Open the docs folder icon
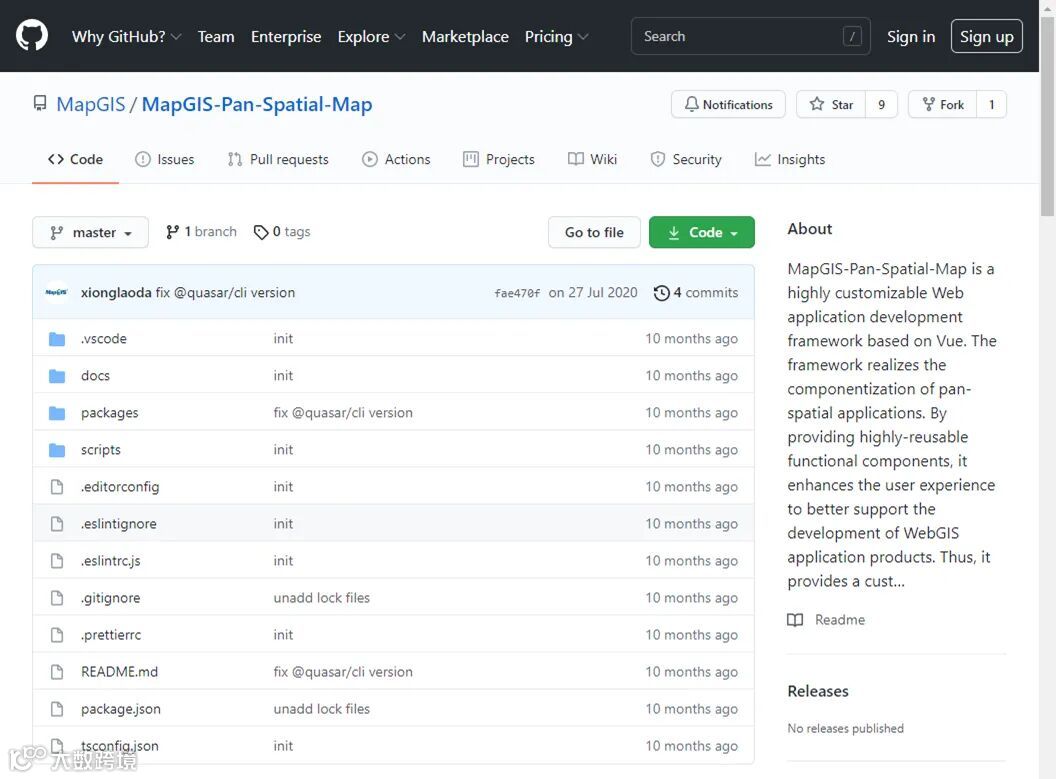The image size is (1056, 779). [x=57, y=376]
